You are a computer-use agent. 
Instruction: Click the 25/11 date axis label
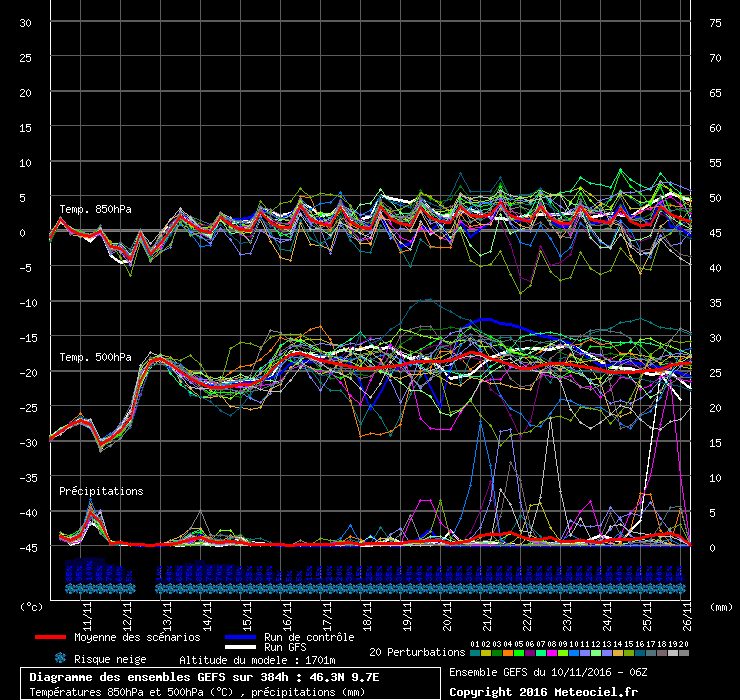(648, 616)
